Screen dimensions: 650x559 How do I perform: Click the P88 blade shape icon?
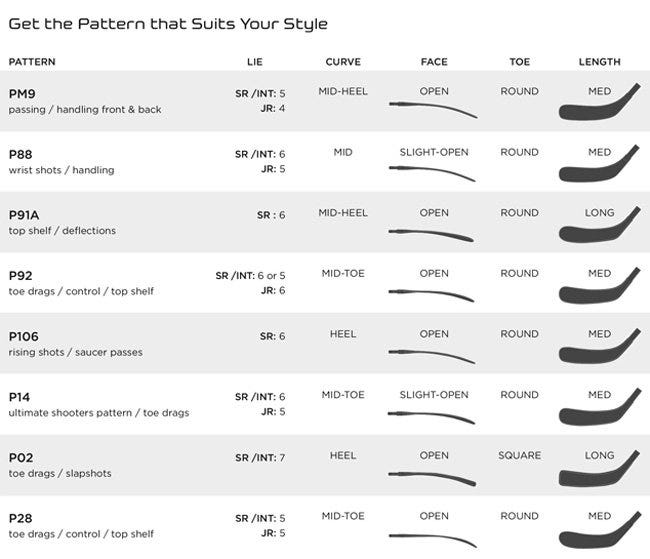[598, 166]
